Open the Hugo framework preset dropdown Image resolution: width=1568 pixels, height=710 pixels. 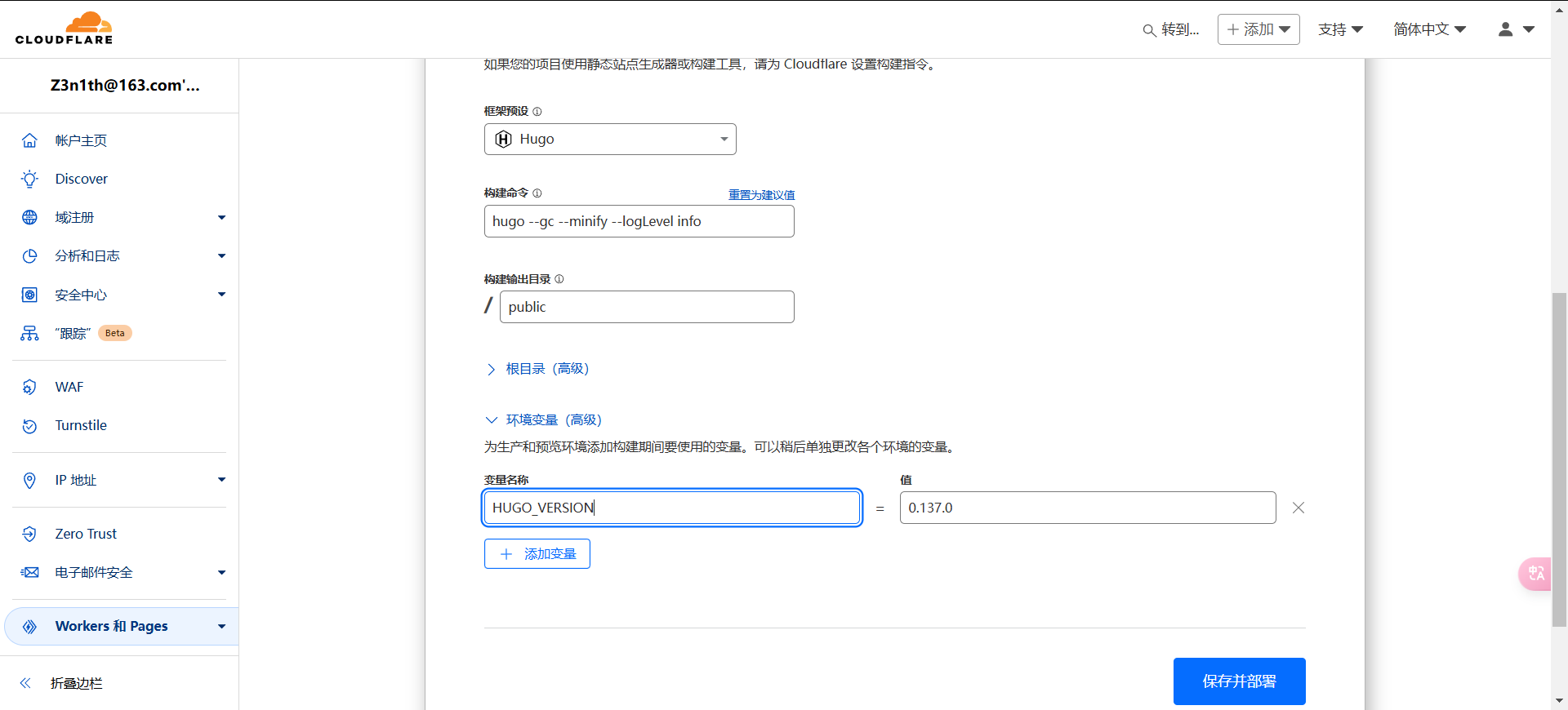(610, 140)
